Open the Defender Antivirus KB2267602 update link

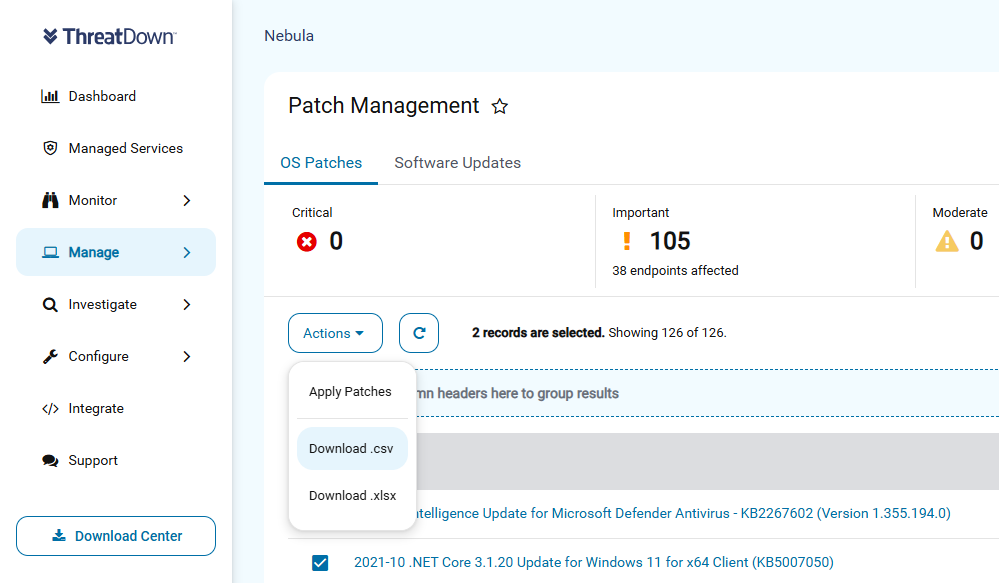(x=683, y=514)
